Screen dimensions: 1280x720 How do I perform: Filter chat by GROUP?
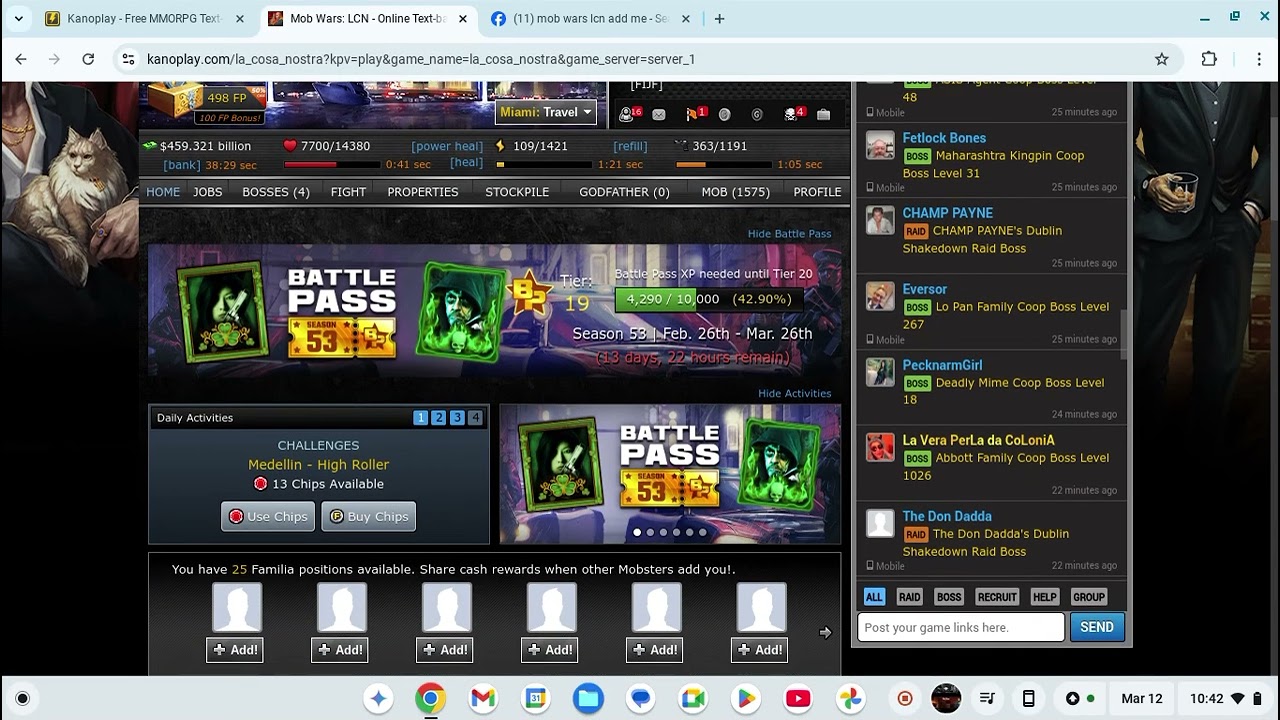pyautogui.click(x=1089, y=597)
